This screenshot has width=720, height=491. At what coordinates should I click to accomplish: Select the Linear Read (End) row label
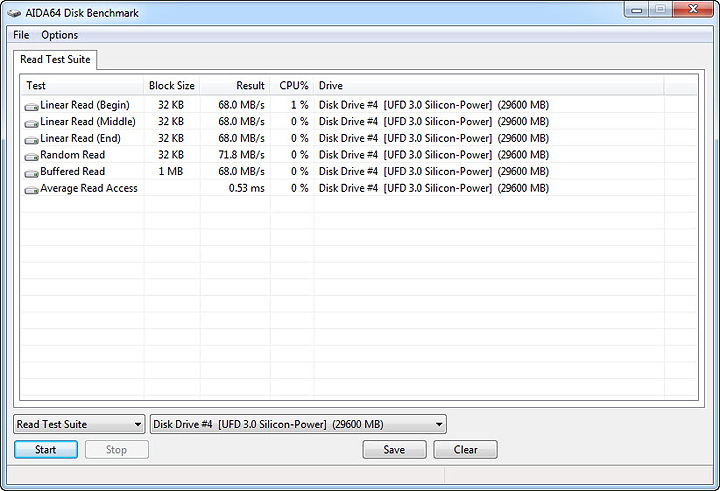tap(80, 138)
